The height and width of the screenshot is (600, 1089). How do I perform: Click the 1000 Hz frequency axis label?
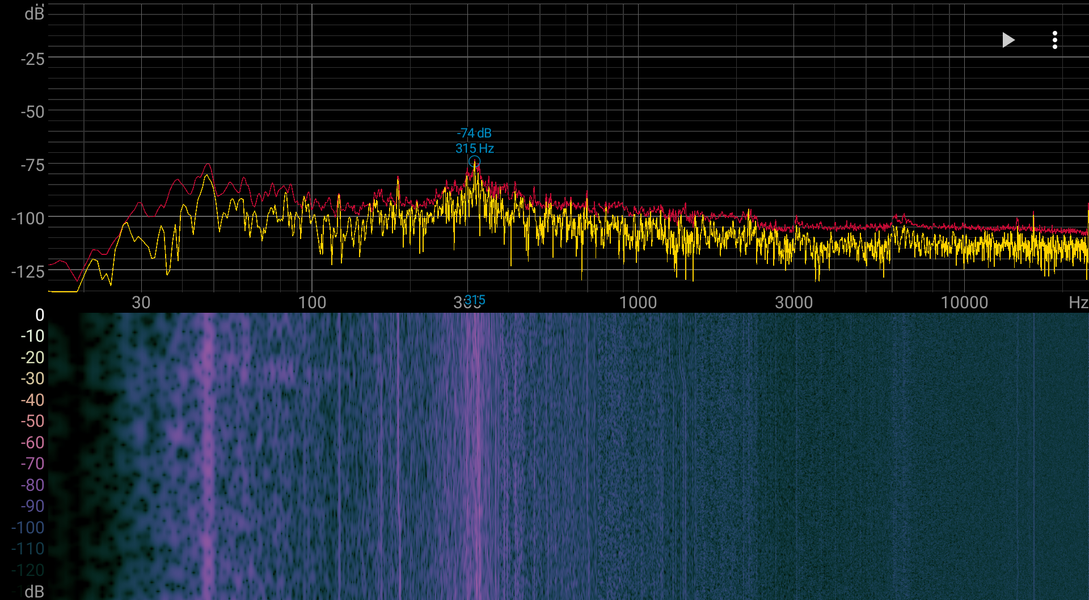(638, 302)
